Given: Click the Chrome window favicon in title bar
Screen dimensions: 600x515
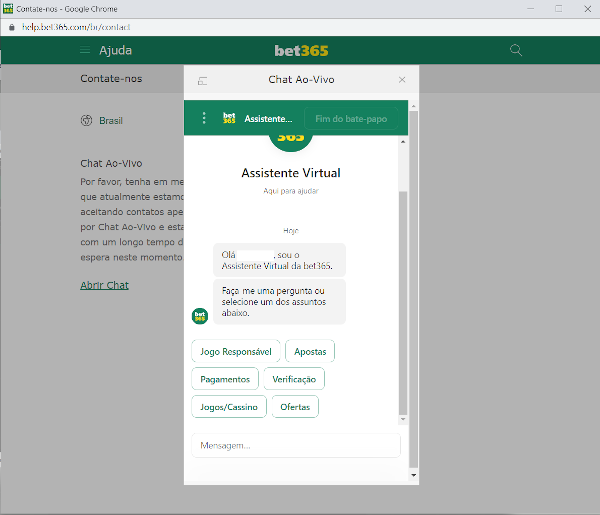Looking at the screenshot, I should (8, 8).
